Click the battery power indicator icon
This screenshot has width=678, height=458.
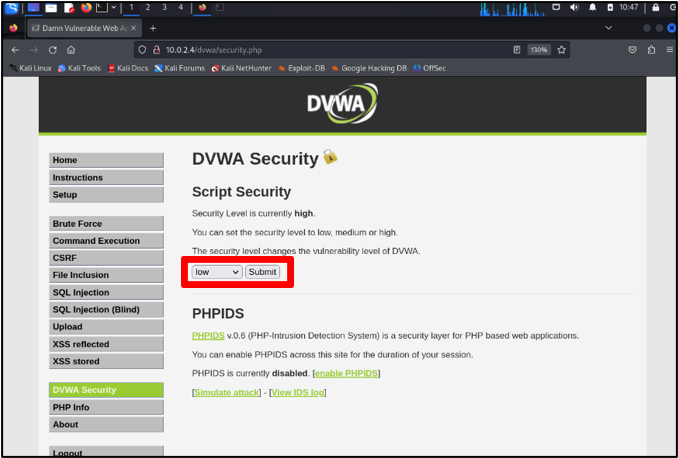(x=610, y=7)
